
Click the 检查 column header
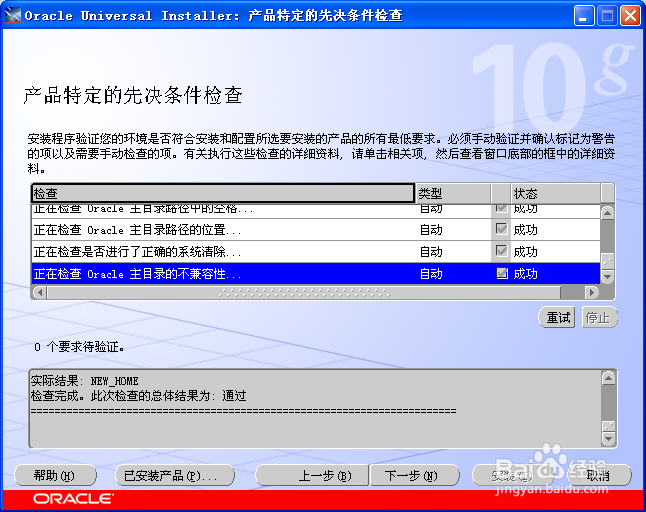pyautogui.click(x=223, y=193)
